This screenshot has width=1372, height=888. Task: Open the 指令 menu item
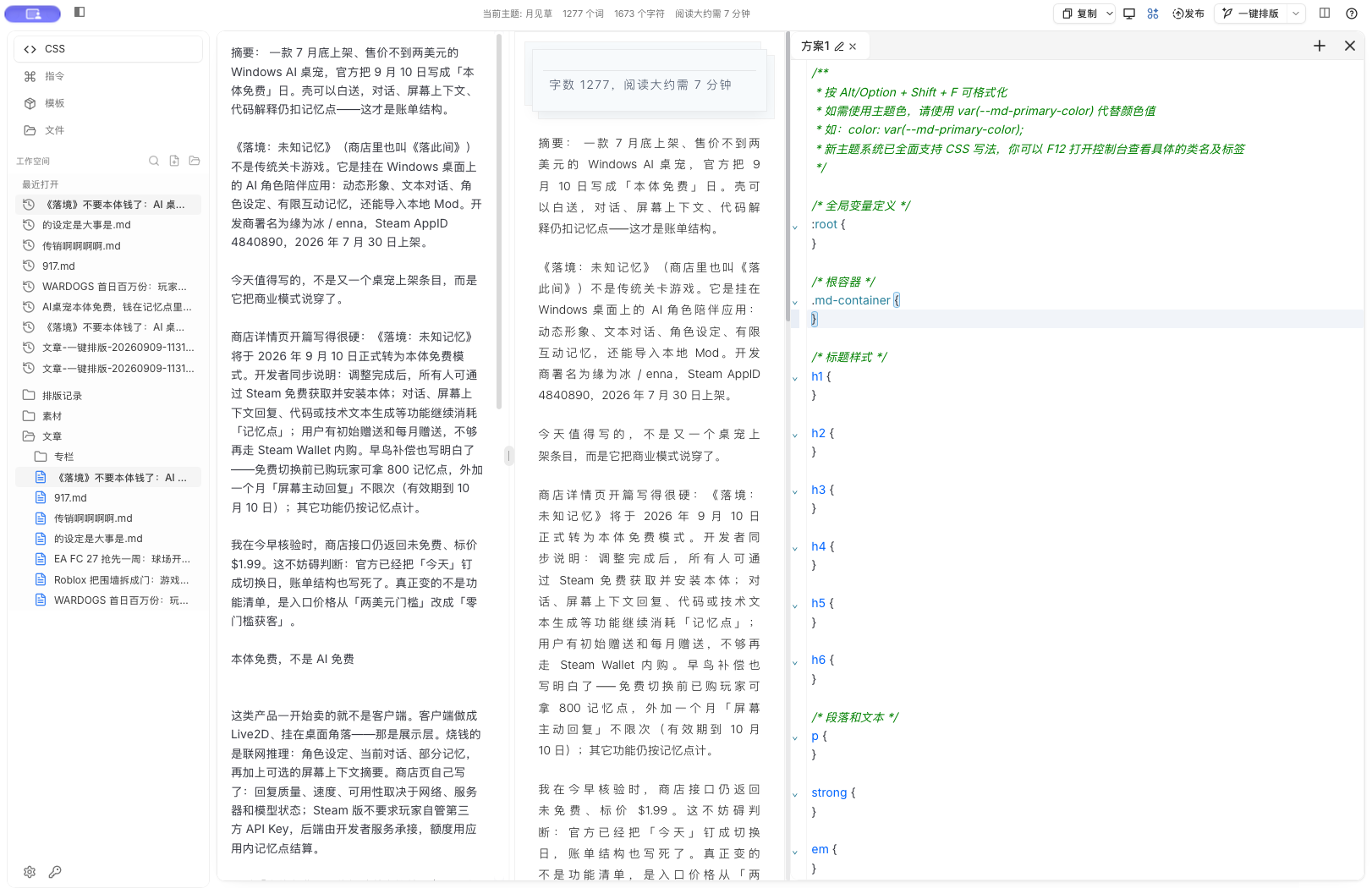(x=108, y=76)
